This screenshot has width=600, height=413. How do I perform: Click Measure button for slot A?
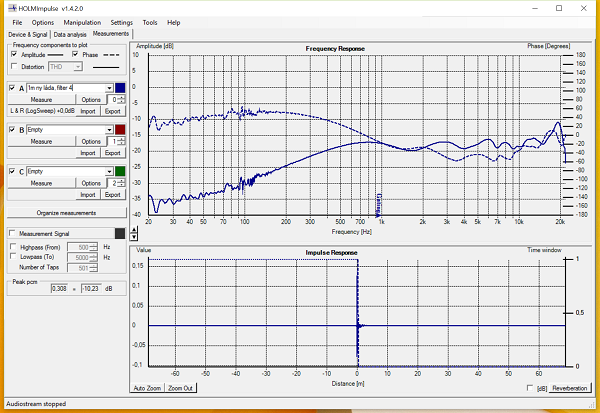(41, 100)
